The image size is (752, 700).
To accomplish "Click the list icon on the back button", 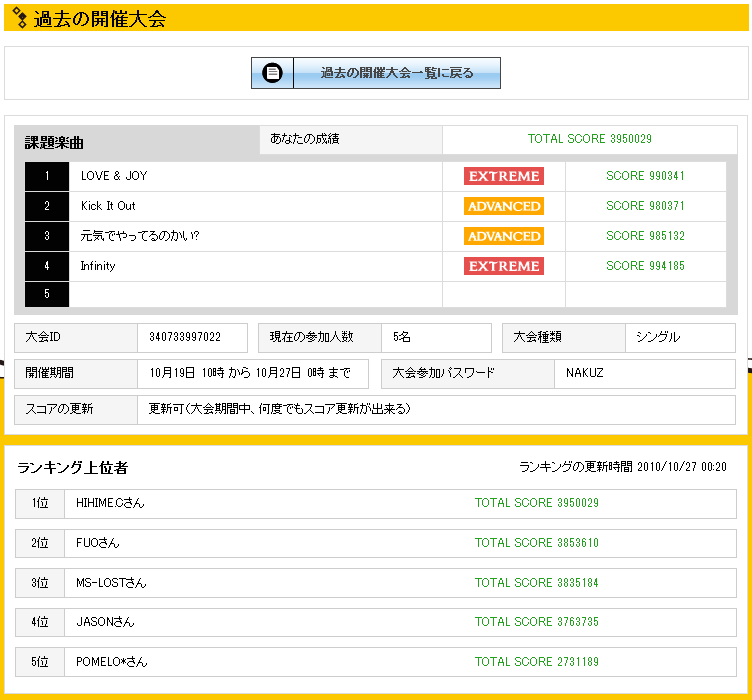I will click(x=273, y=73).
